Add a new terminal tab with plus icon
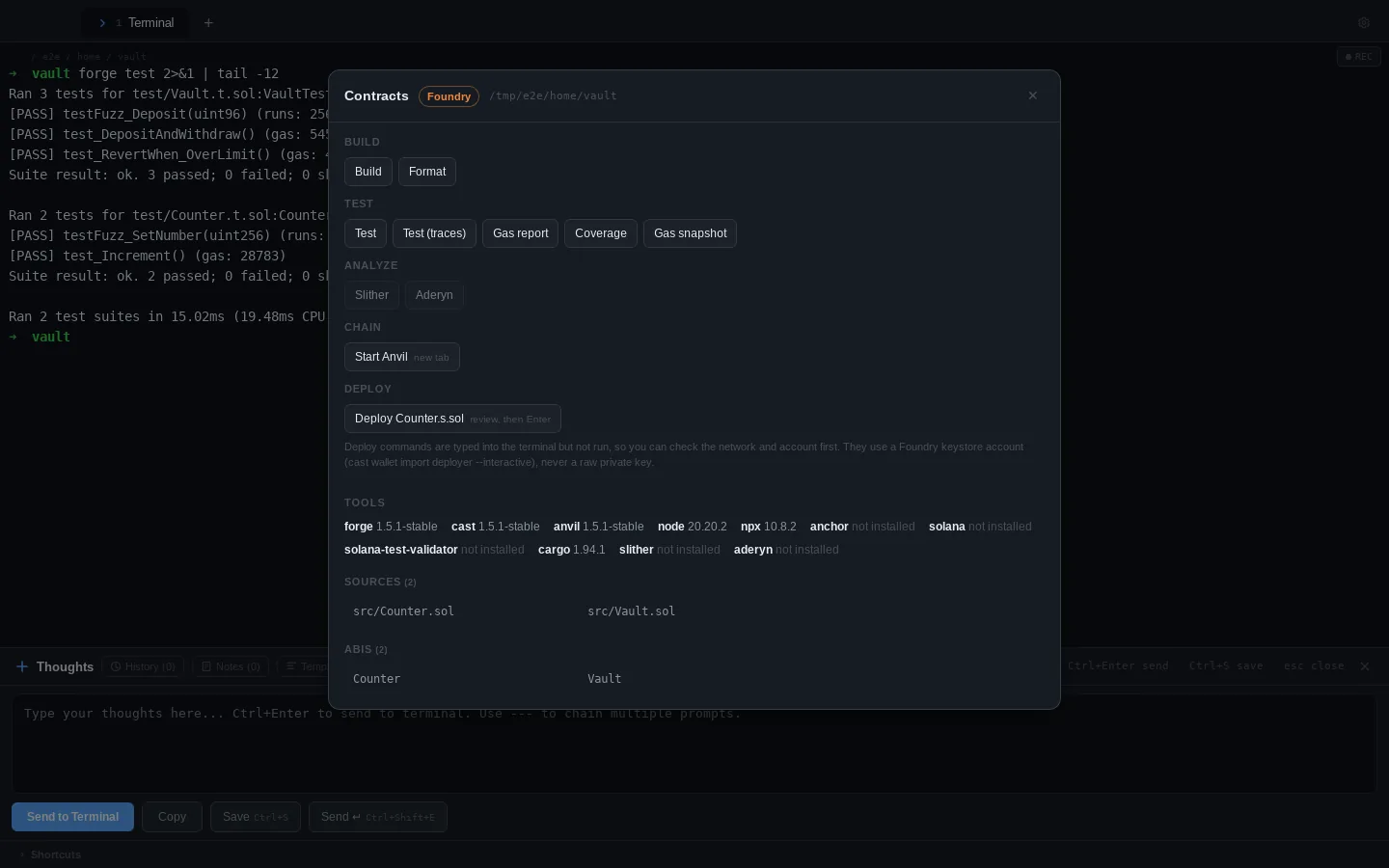 [x=208, y=23]
